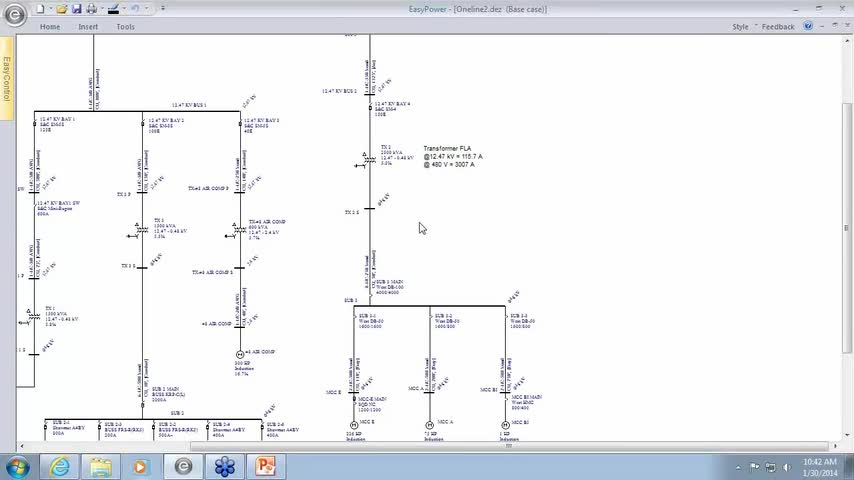Select the SUB 3 MAIN breaker label
The width and height of the screenshot is (854, 480).
click(x=389, y=287)
